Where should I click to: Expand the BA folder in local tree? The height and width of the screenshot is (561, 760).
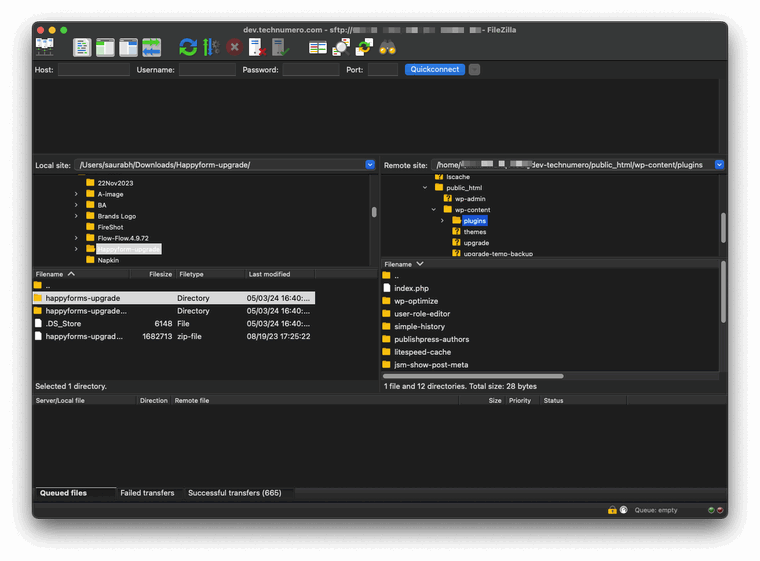[x=76, y=205]
